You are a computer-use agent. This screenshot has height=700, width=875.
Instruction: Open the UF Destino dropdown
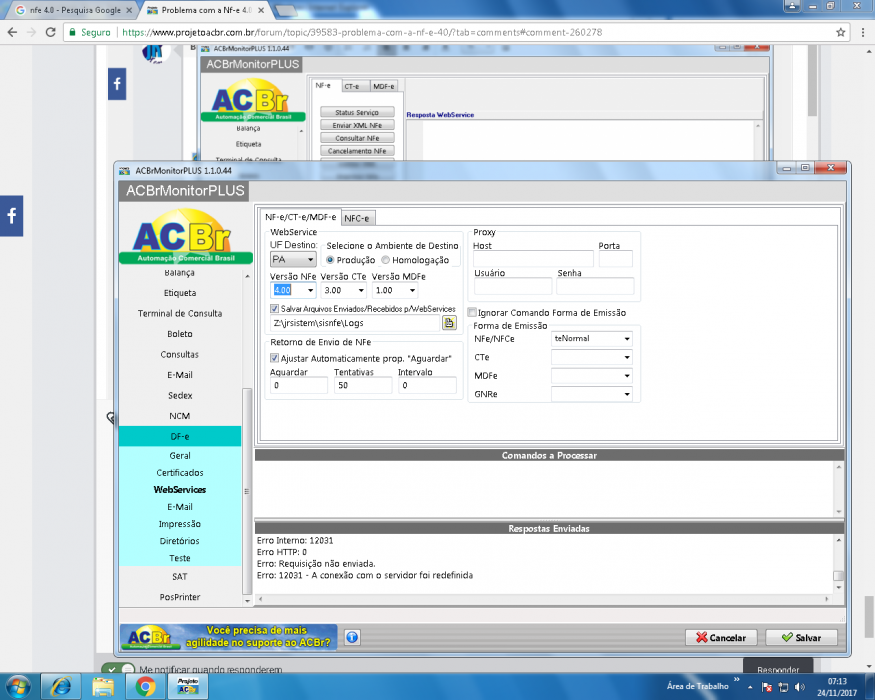click(294, 260)
